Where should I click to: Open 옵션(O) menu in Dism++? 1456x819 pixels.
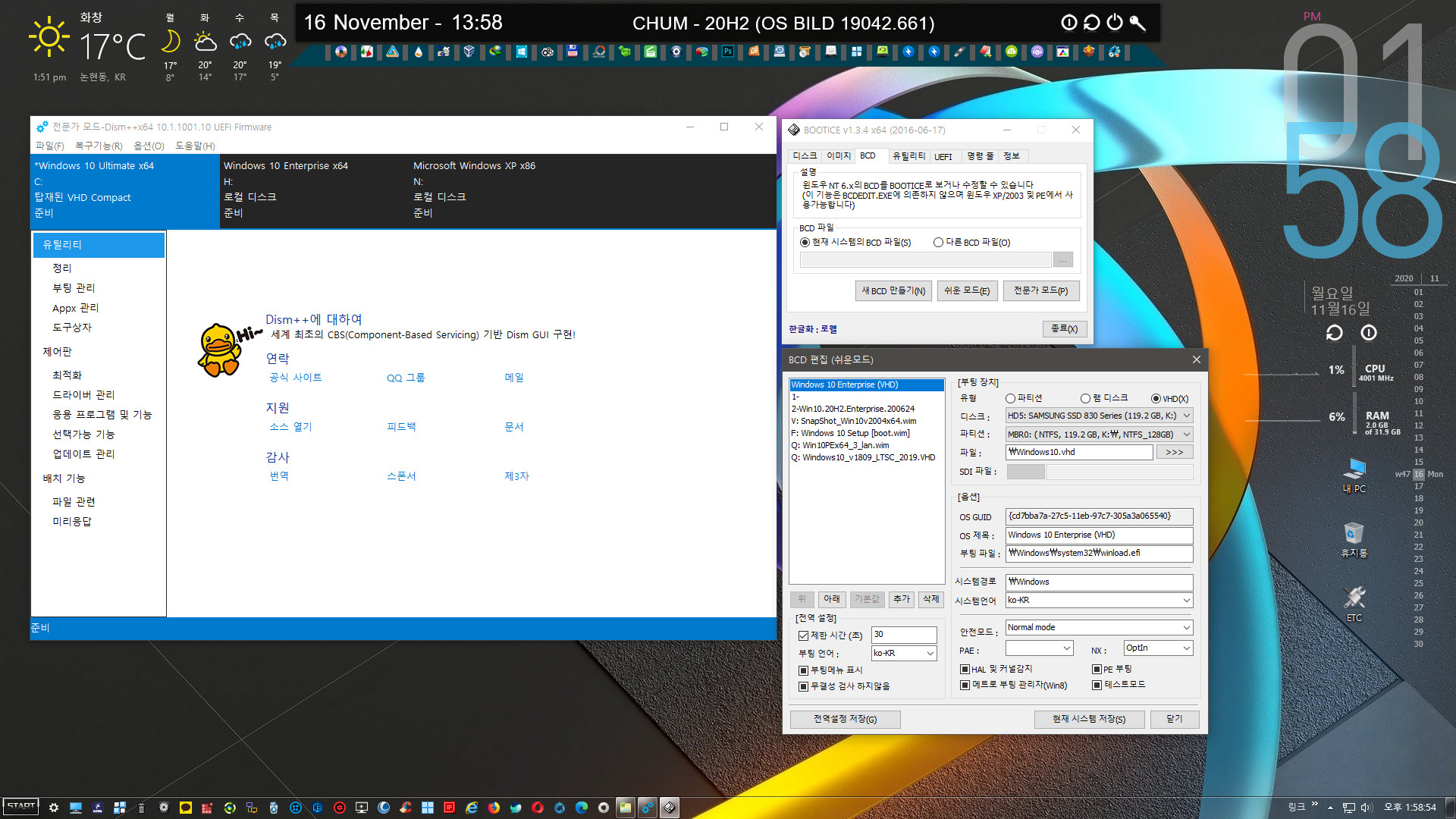click(x=149, y=146)
